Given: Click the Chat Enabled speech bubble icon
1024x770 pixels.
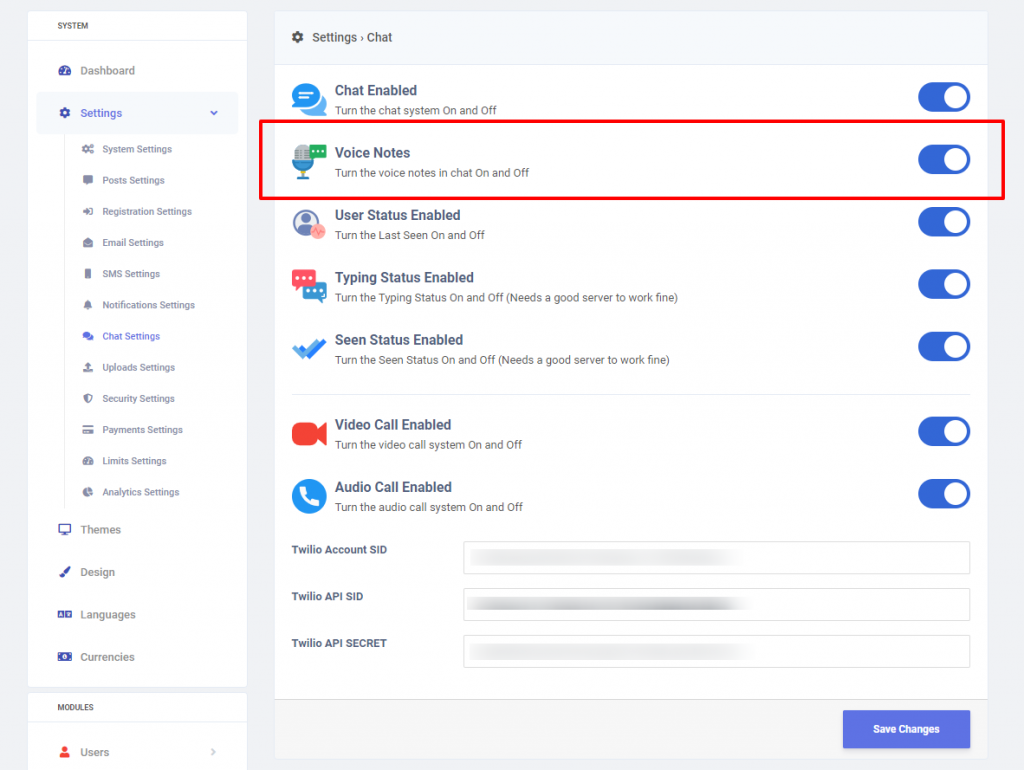Looking at the screenshot, I should (309, 99).
